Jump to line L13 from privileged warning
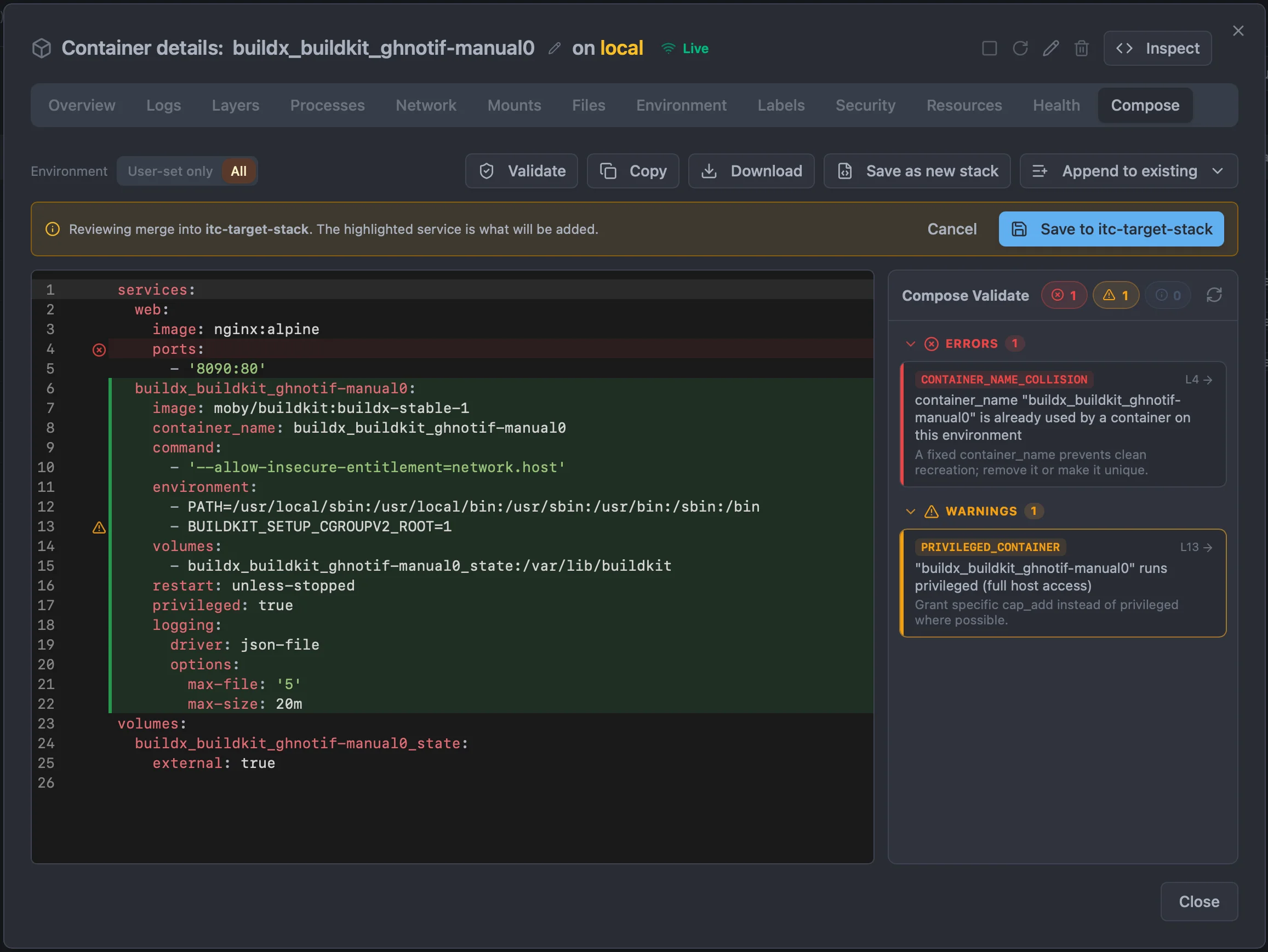The width and height of the screenshot is (1268, 952). pos(1196,547)
